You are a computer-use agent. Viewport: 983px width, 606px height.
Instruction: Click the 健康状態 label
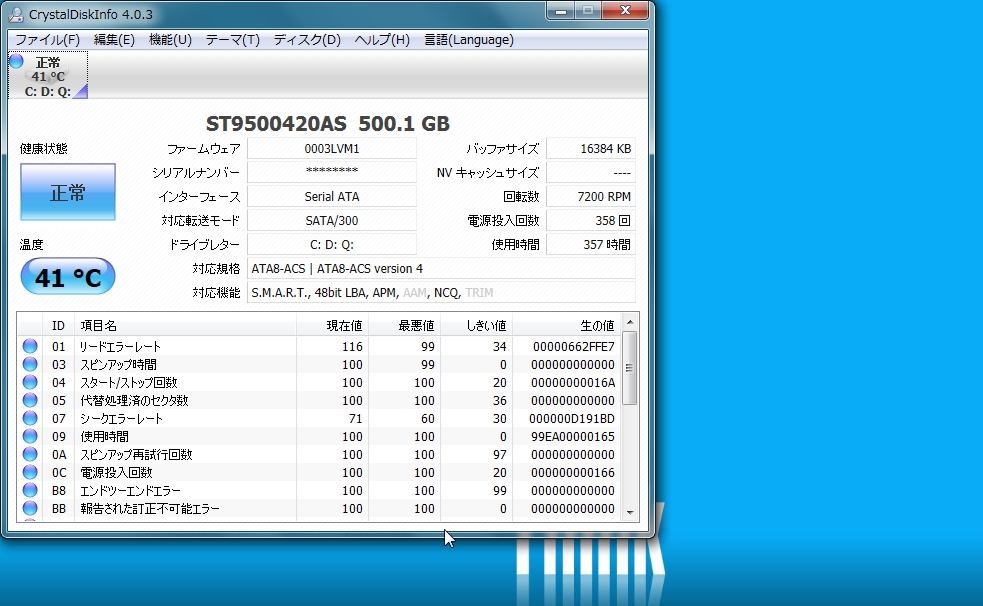tap(43, 149)
